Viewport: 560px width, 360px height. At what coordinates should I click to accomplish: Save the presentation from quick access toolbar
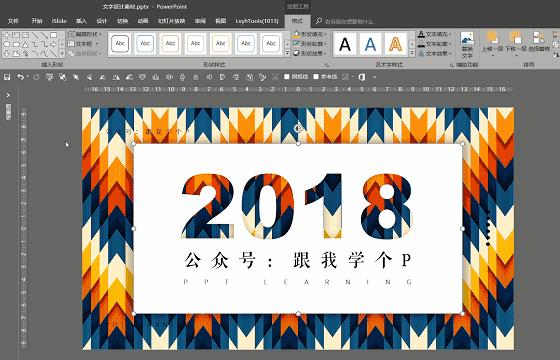click(x=7, y=77)
